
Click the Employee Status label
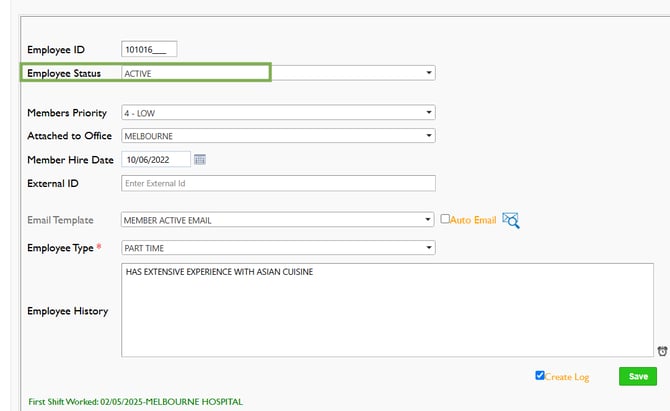(x=64, y=73)
